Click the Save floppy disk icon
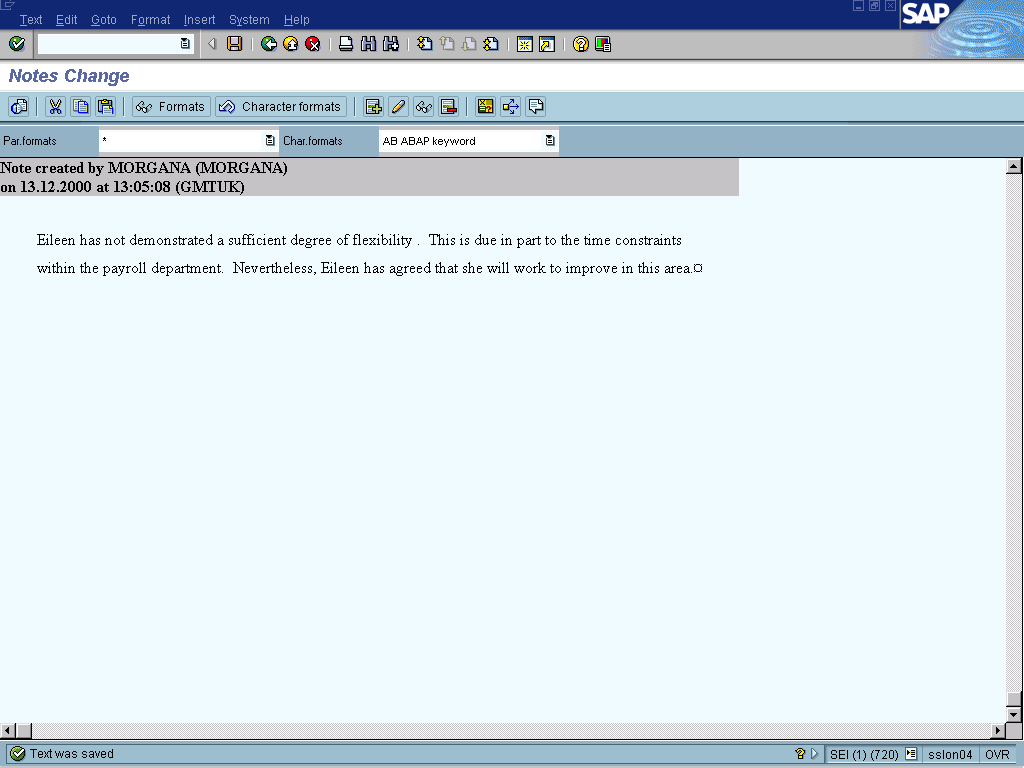 [x=234, y=44]
